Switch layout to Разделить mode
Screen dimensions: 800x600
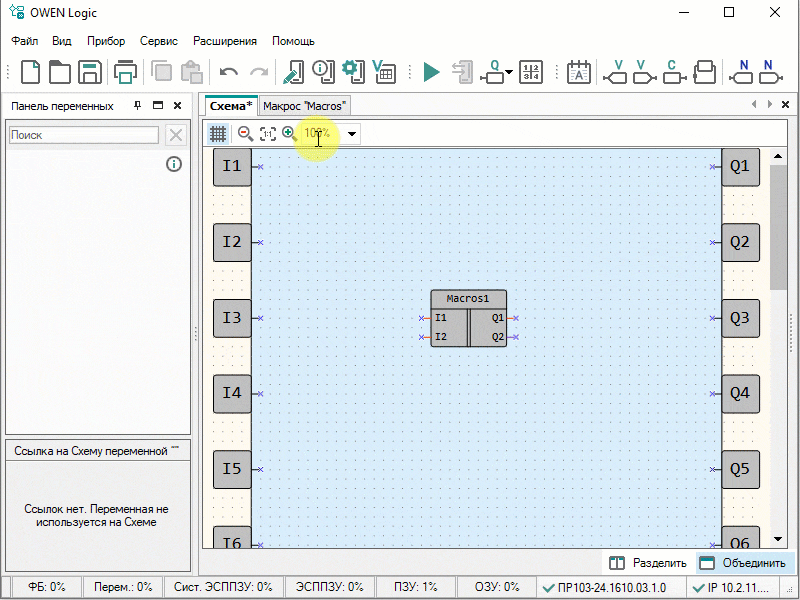click(648, 563)
